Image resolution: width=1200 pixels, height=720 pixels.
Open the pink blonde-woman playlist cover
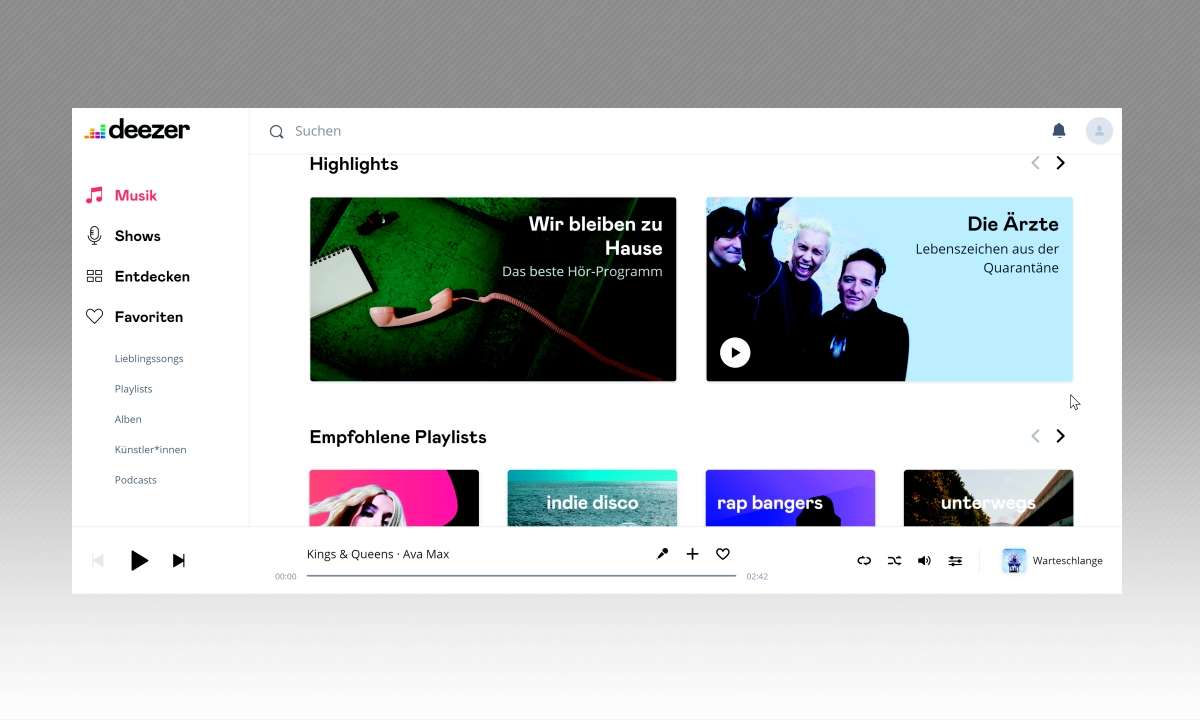(x=394, y=498)
